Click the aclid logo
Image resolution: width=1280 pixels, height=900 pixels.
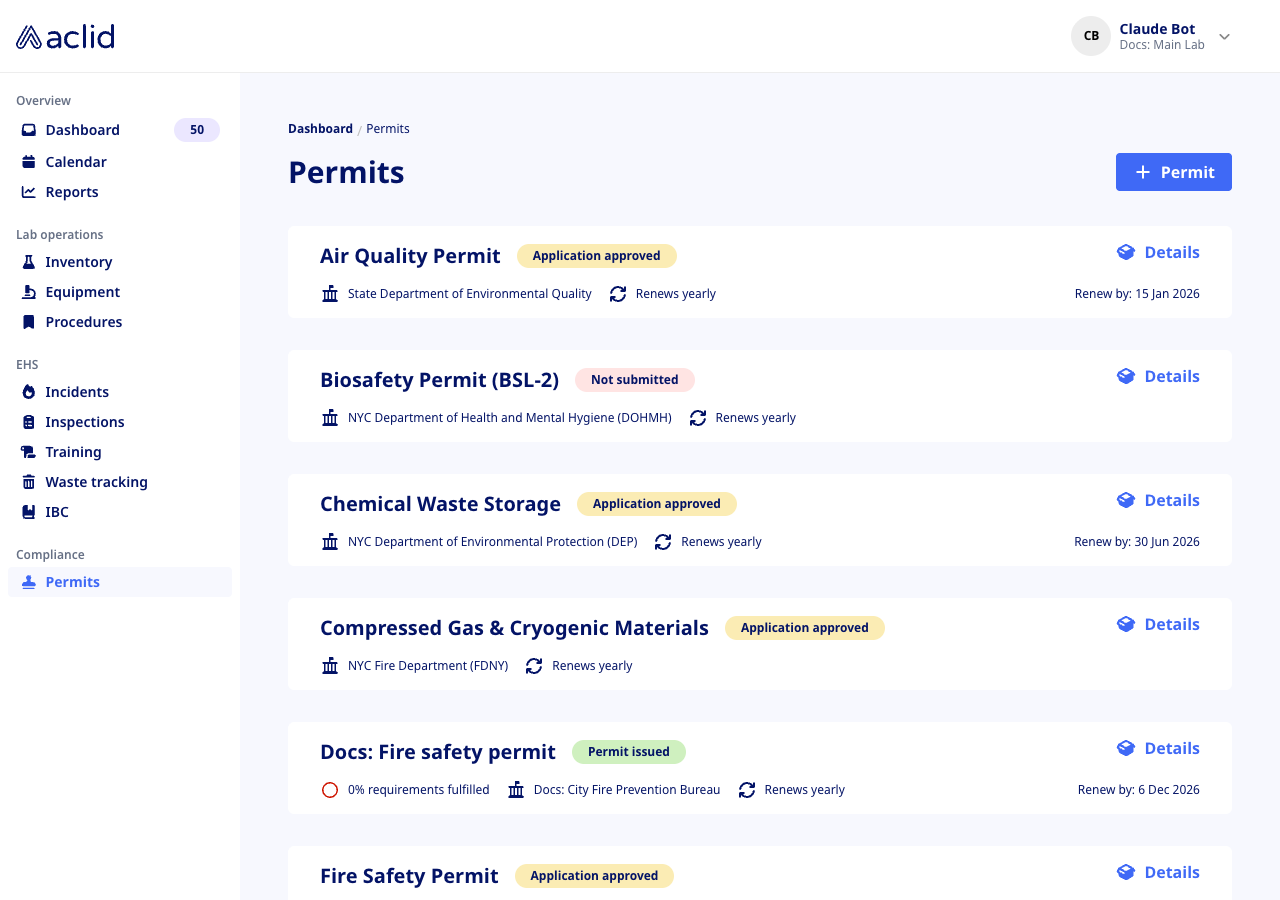65,37
